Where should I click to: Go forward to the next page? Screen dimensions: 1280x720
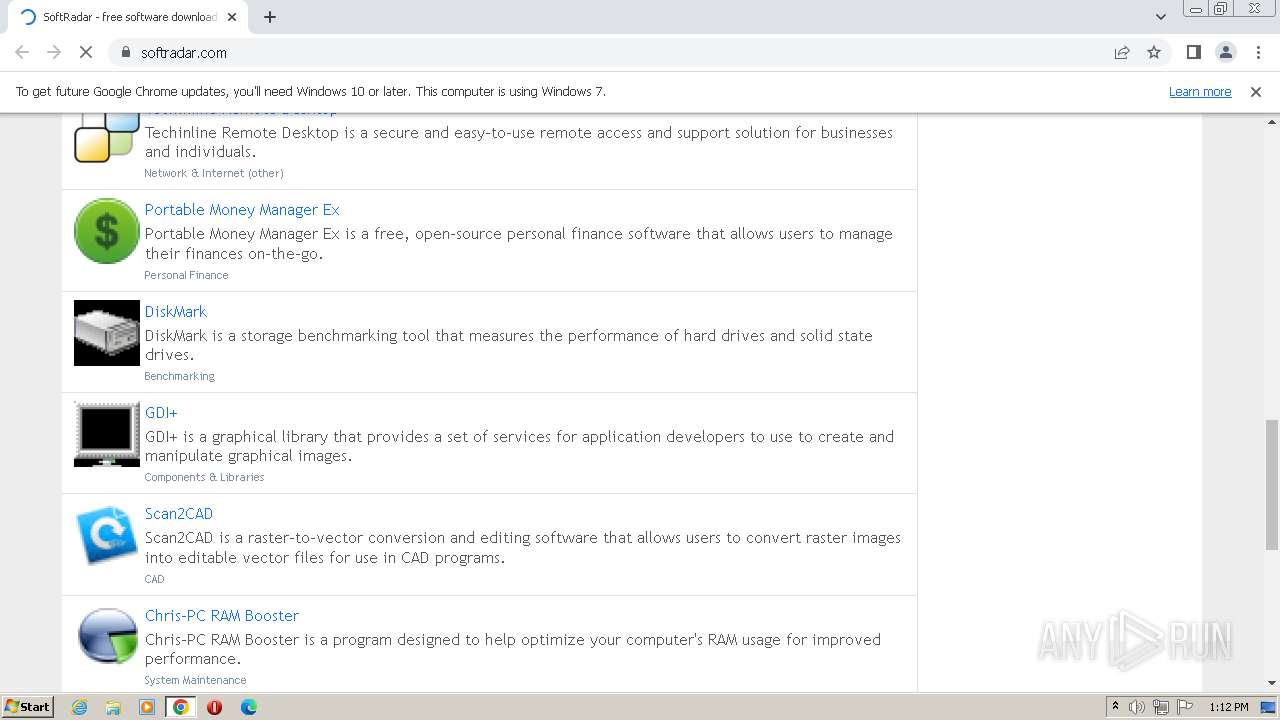coord(54,52)
